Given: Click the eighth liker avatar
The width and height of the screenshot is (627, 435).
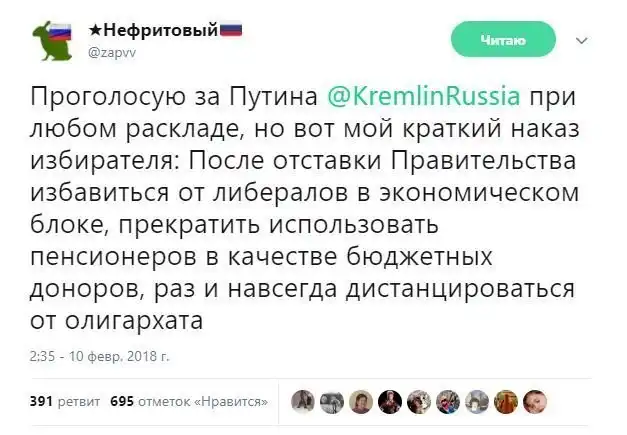Looking at the screenshot, I should [505, 402].
